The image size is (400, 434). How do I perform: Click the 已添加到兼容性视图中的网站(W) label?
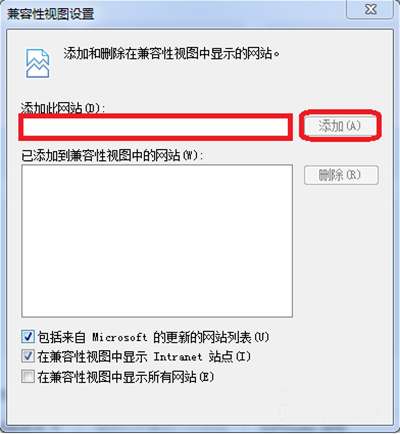point(112,155)
